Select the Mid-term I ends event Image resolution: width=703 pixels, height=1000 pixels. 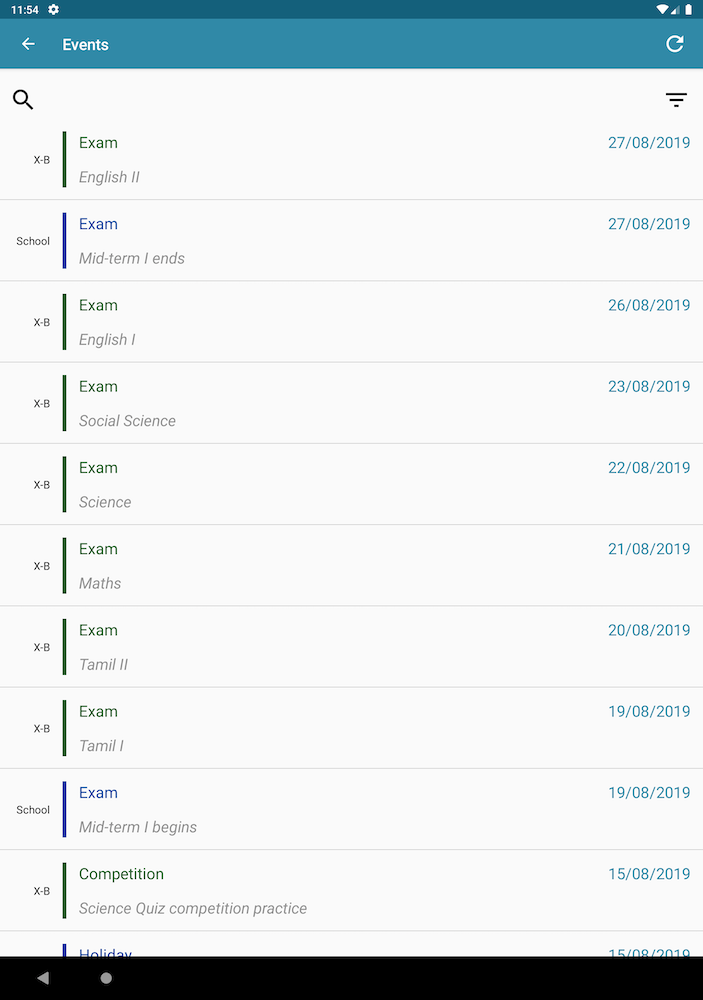[x=351, y=241]
